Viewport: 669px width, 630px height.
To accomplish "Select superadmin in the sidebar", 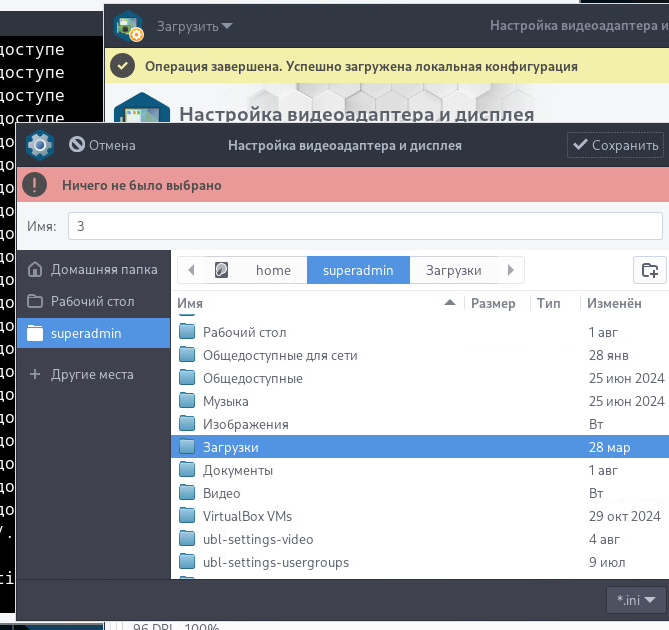I will point(93,333).
